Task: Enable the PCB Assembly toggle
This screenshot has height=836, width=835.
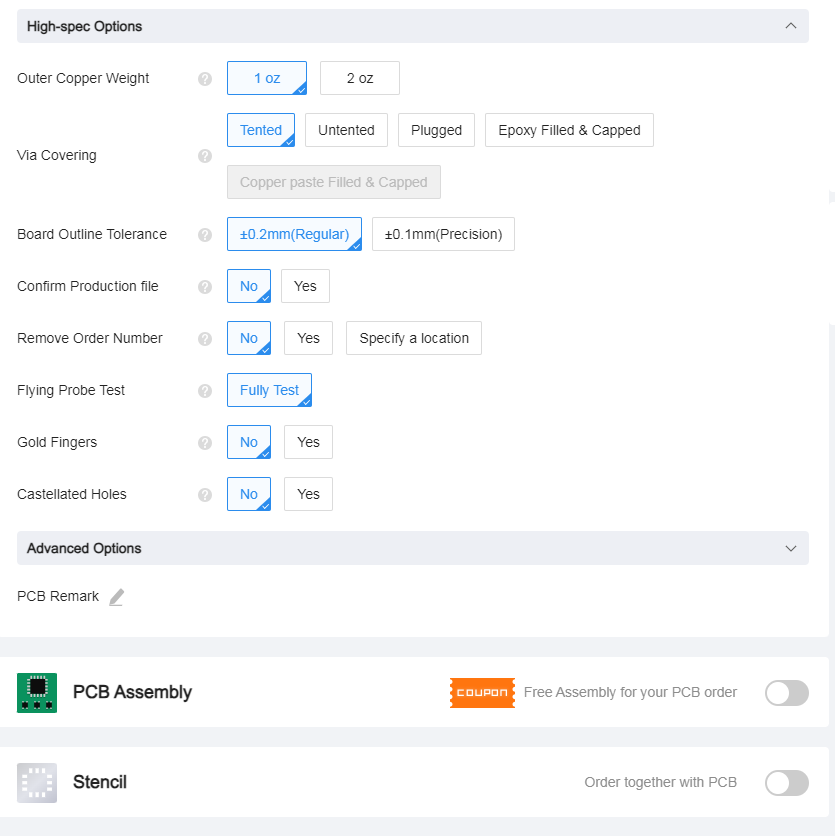Action: [786, 693]
